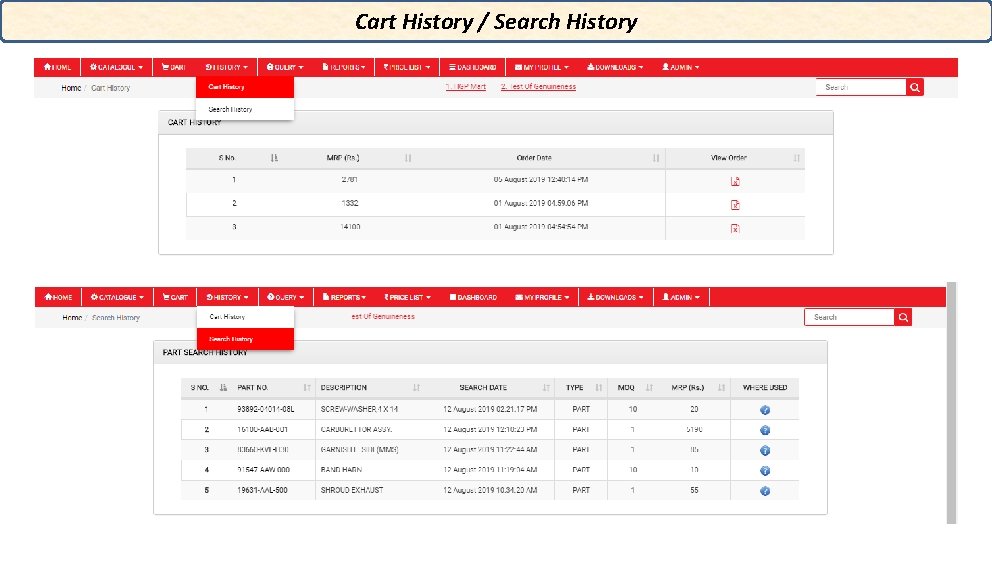Select Cart History in the lower History dropdown
The height and width of the screenshot is (567, 992).
(245, 317)
